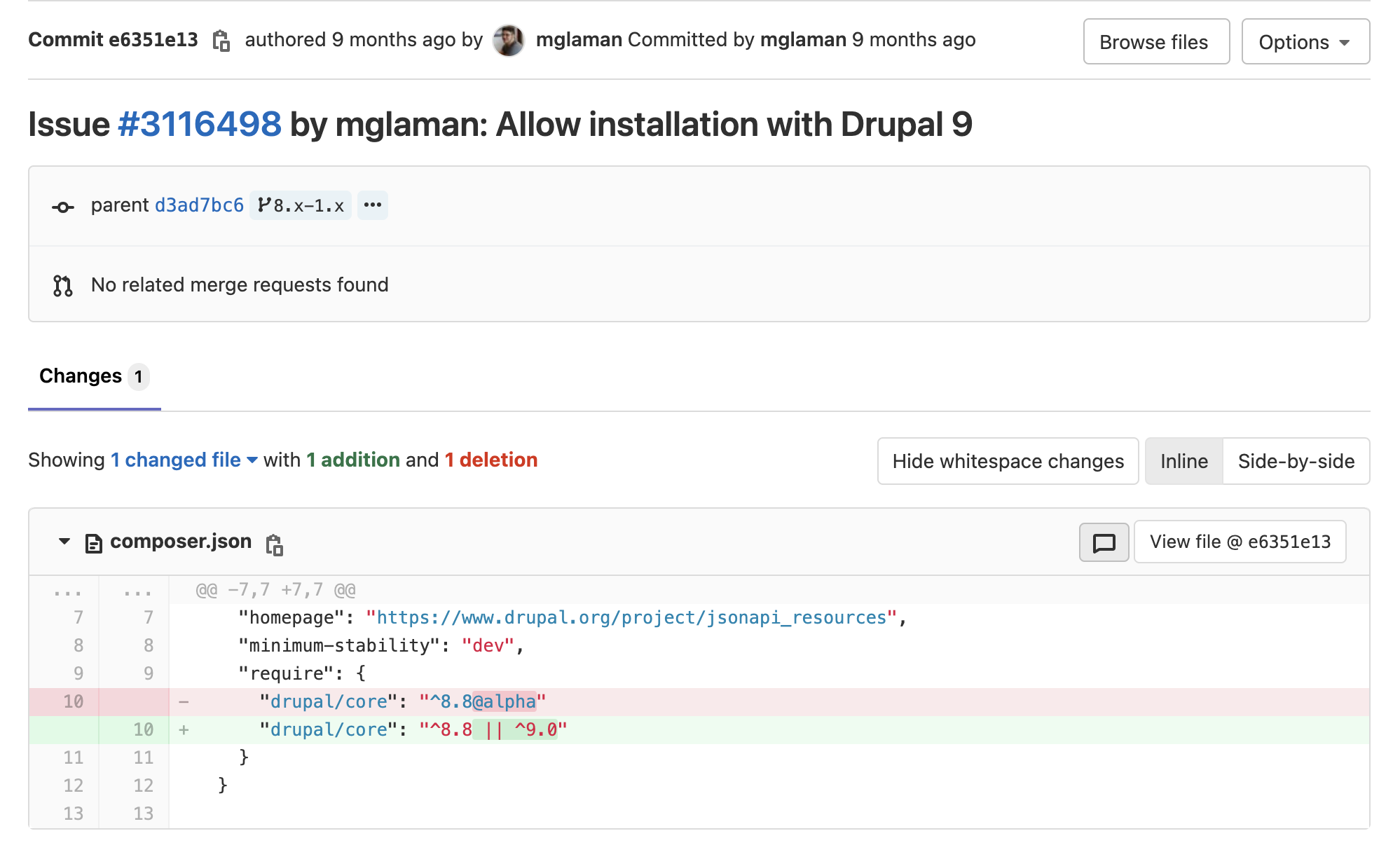The width and height of the screenshot is (1400, 845).
Task: Click the "minimum-stability": "dev" line
Action: coord(769,645)
